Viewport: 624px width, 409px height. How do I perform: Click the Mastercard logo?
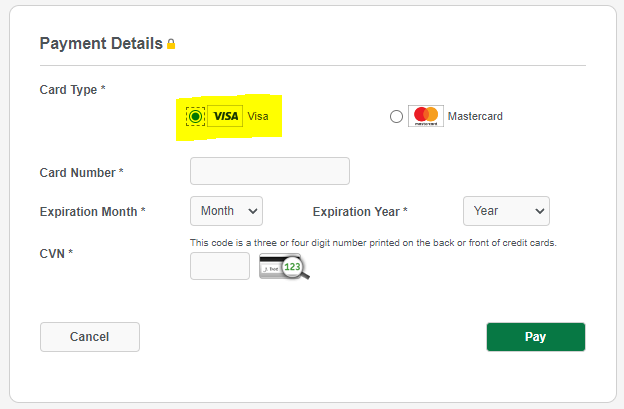[x=426, y=117]
